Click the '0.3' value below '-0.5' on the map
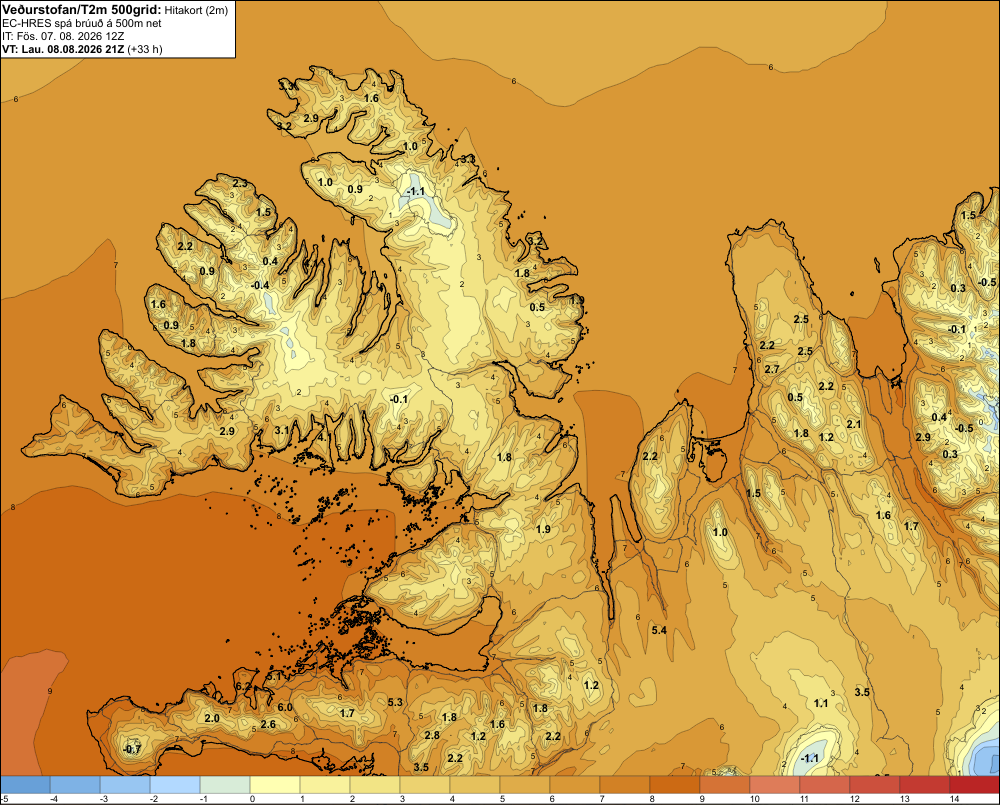Image resolution: width=1000 pixels, height=805 pixels. [950, 454]
